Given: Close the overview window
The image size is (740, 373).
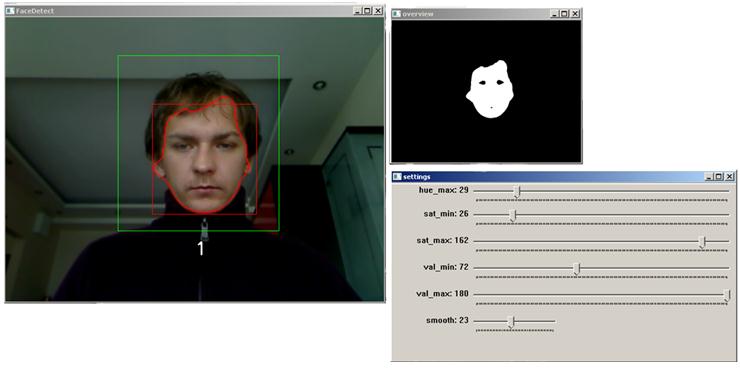Looking at the screenshot, I should click(575, 14).
